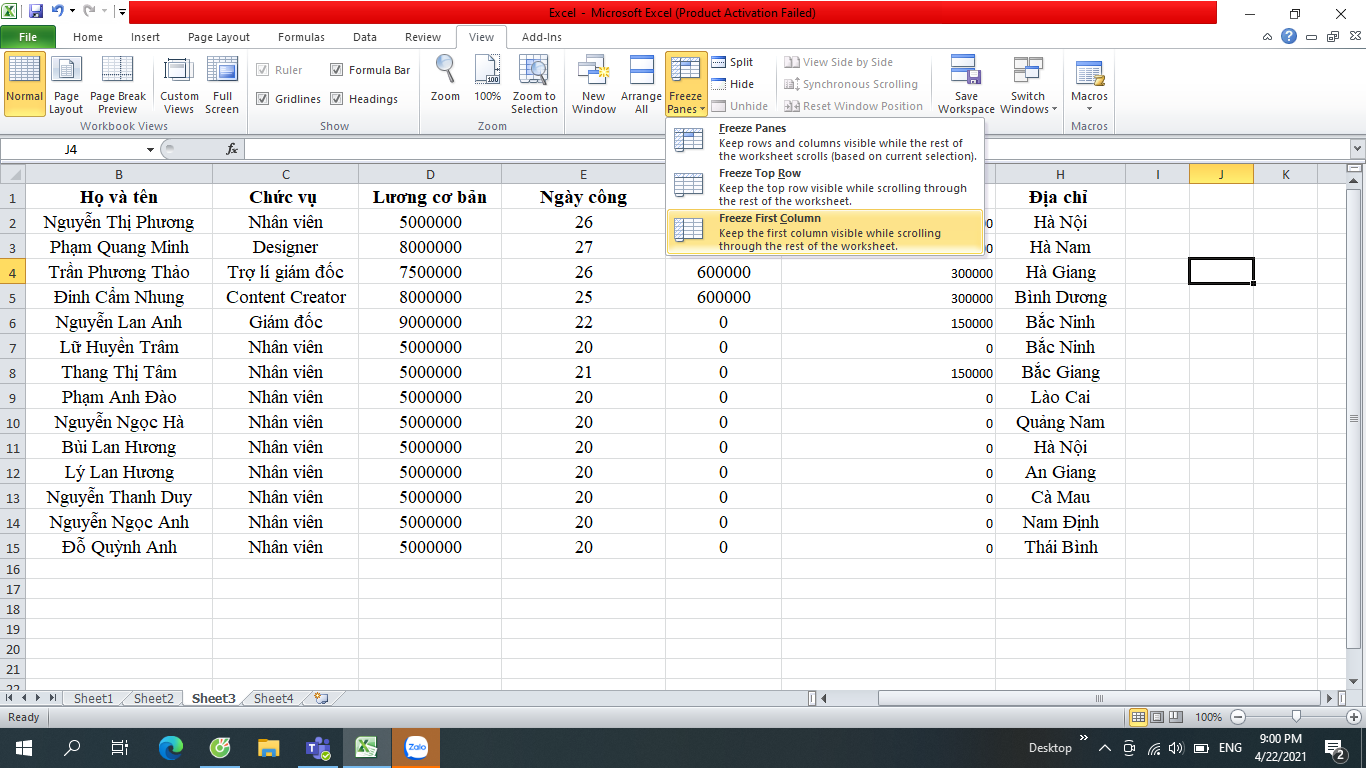Viewport: 1366px width, 768px height.
Task: Open the notification center icon
Action: coord(1335,748)
